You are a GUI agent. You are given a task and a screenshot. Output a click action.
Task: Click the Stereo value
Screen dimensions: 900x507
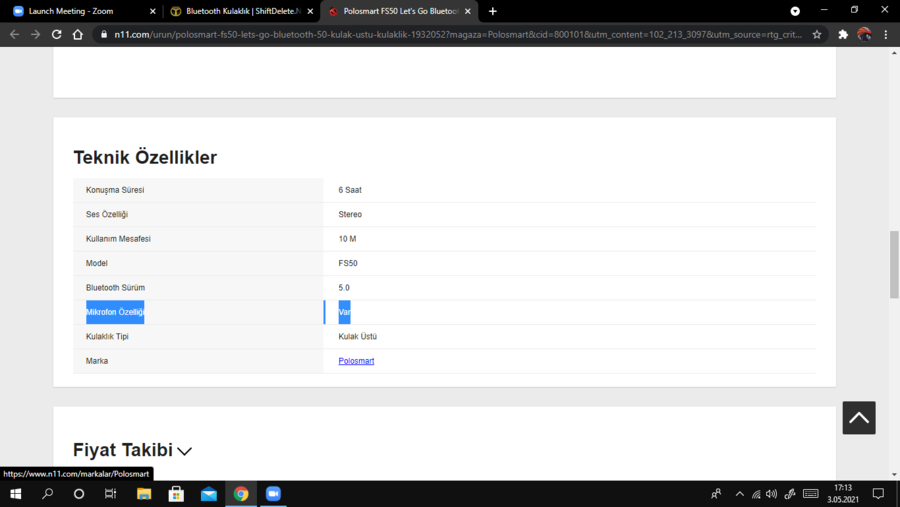coord(350,214)
